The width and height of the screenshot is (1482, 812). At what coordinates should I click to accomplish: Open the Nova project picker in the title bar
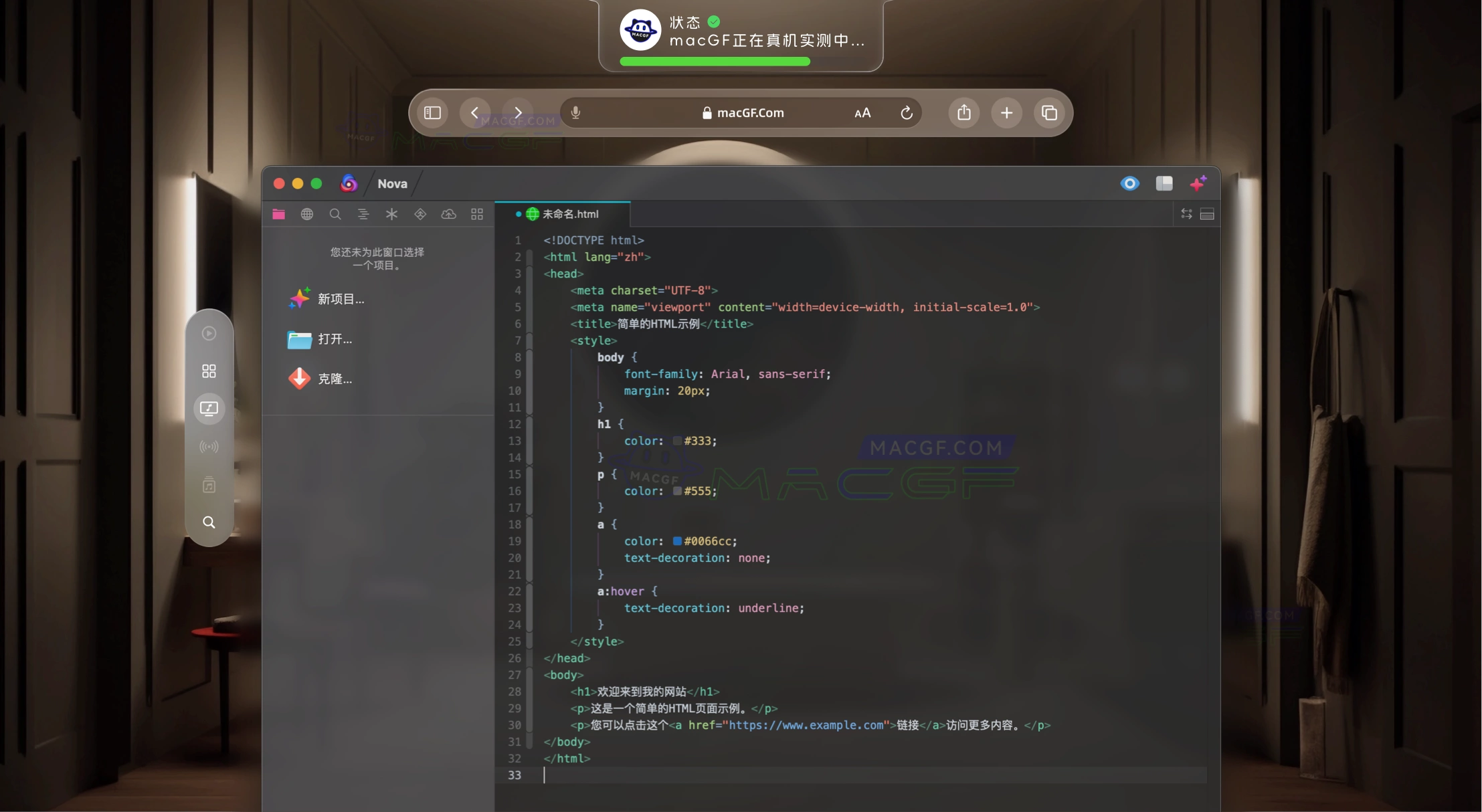392,184
